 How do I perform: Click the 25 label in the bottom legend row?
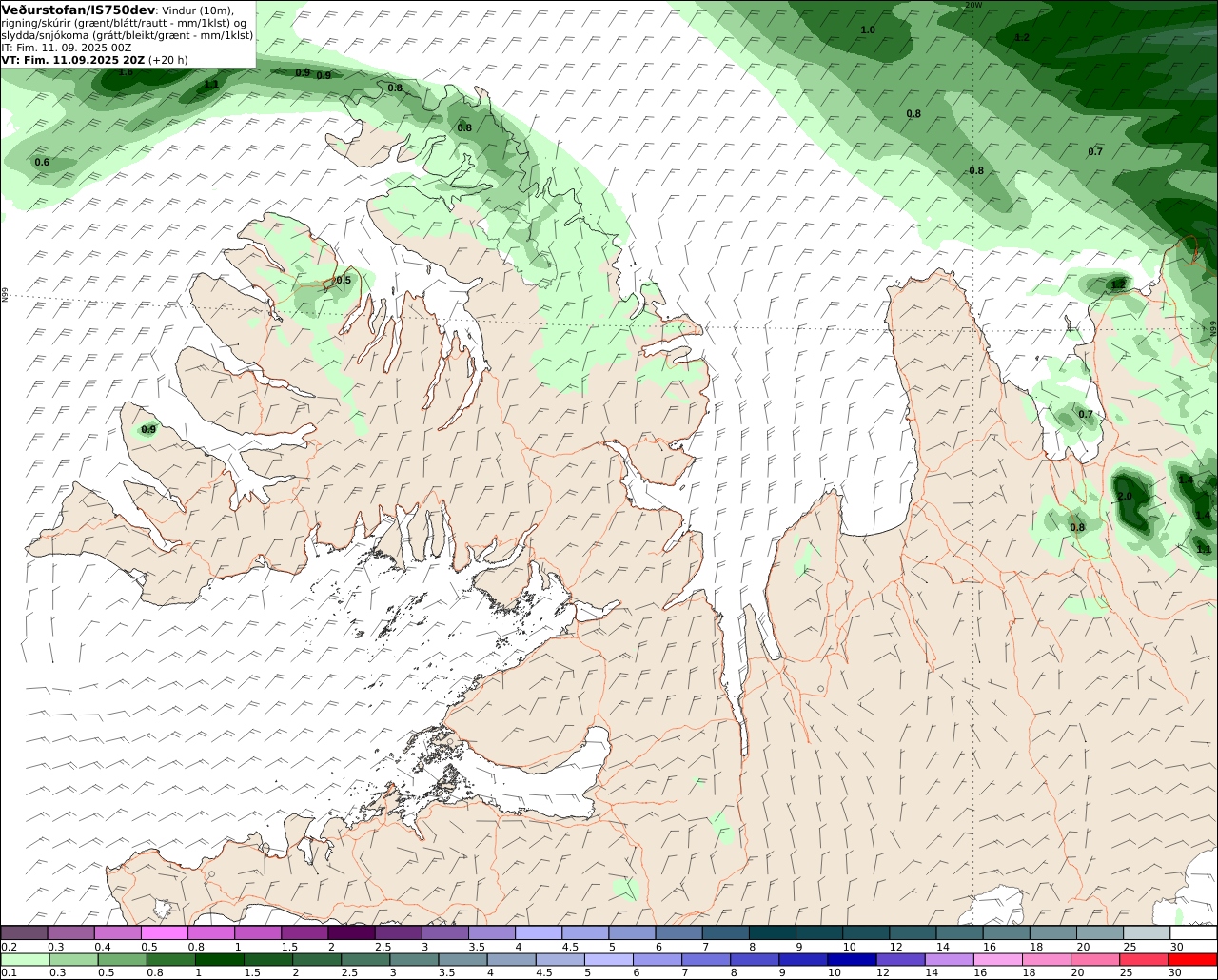1127,973
